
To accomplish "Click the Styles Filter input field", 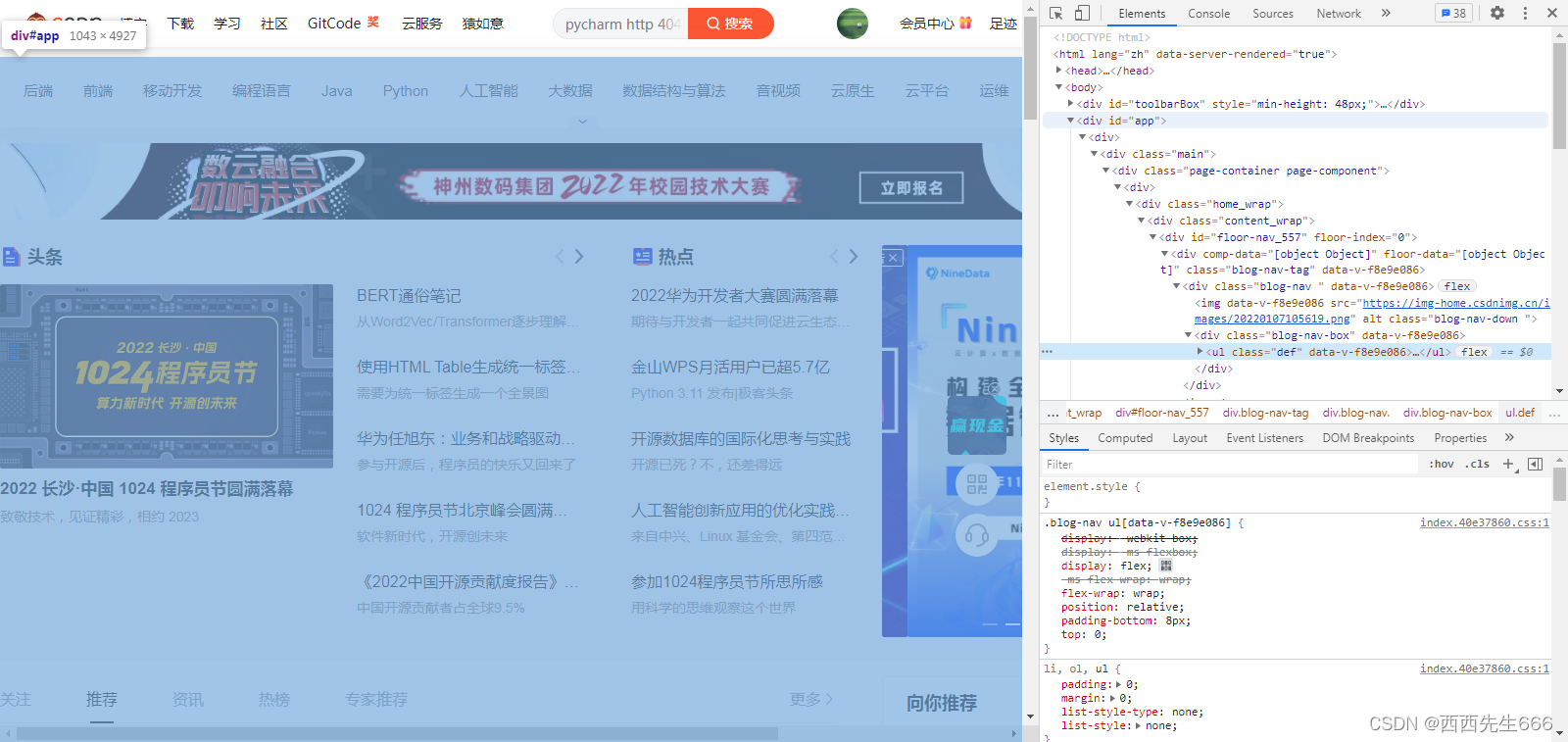I will coord(1230,465).
